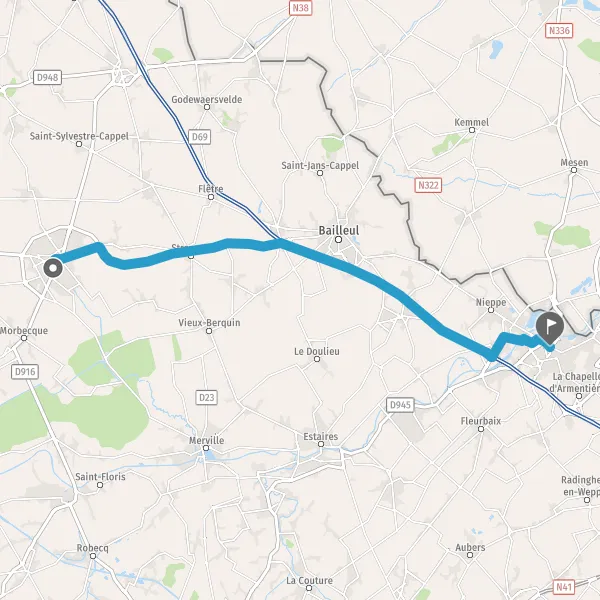Click the destination flag marker
Viewport: 600px width, 600px height.
pos(550,328)
